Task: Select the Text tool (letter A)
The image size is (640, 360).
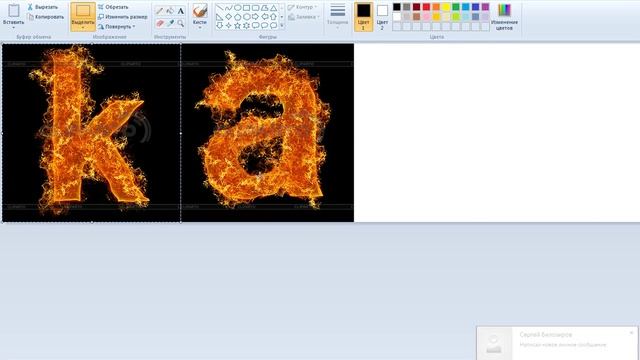Action: (180, 11)
